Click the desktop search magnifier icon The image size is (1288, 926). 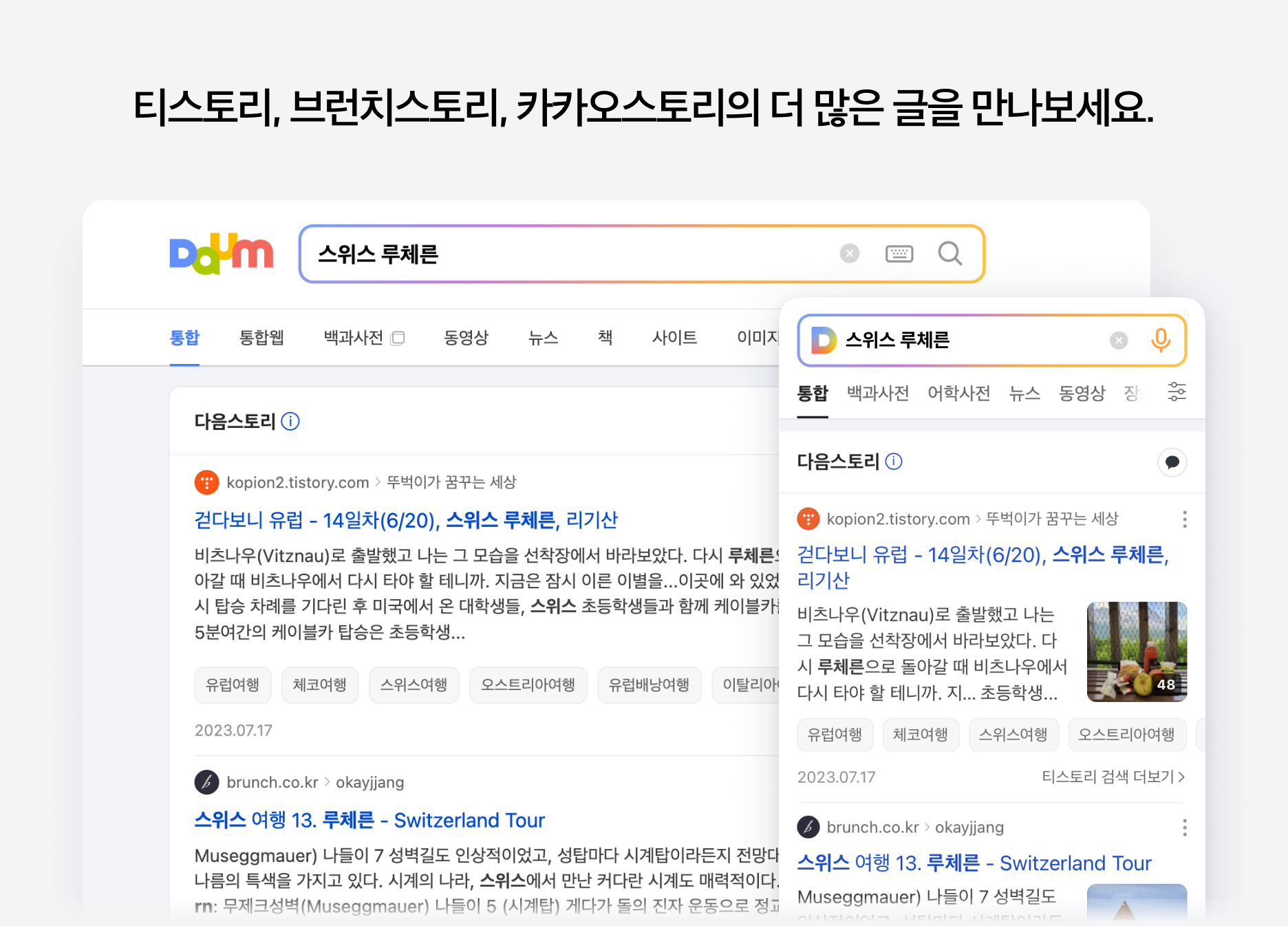click(x=950, y=254)
